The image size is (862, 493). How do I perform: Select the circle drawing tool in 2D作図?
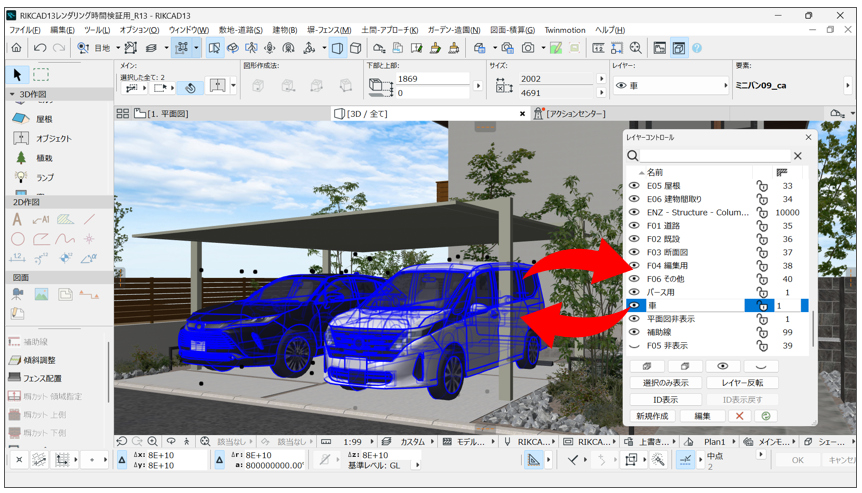pos(18,239)
